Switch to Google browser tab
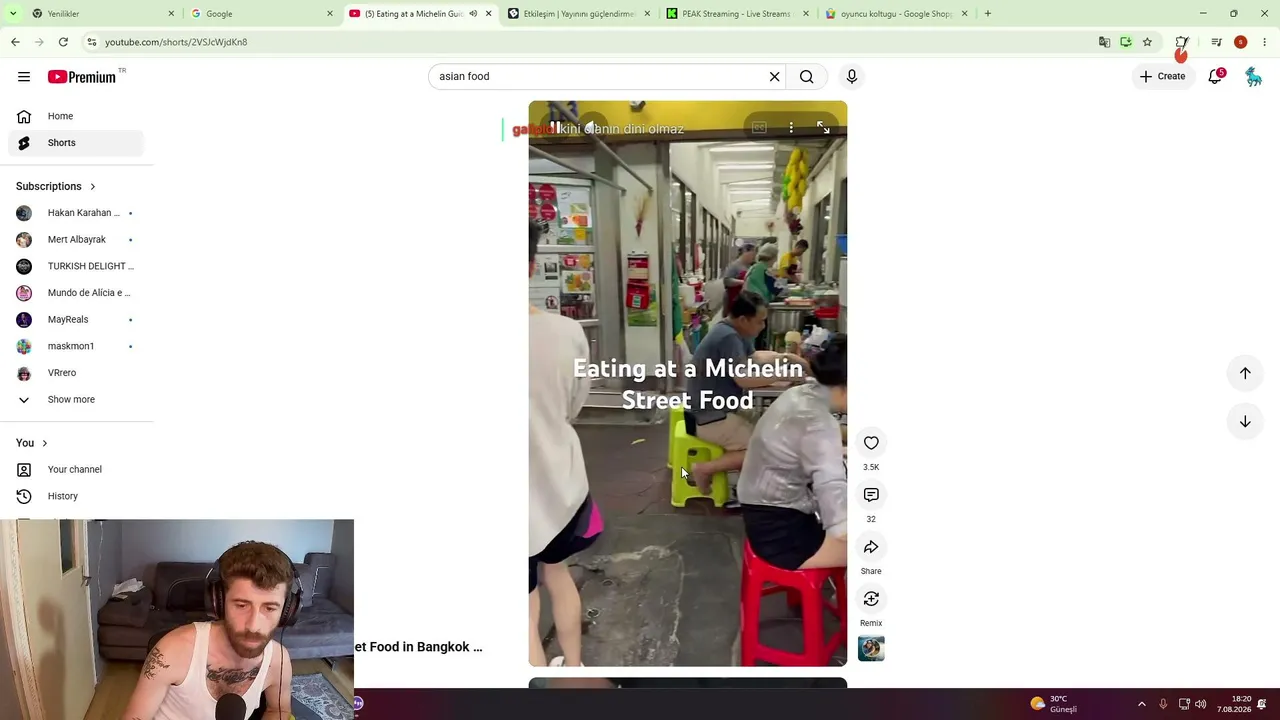 pyautogui.click(x=260, y=14)
